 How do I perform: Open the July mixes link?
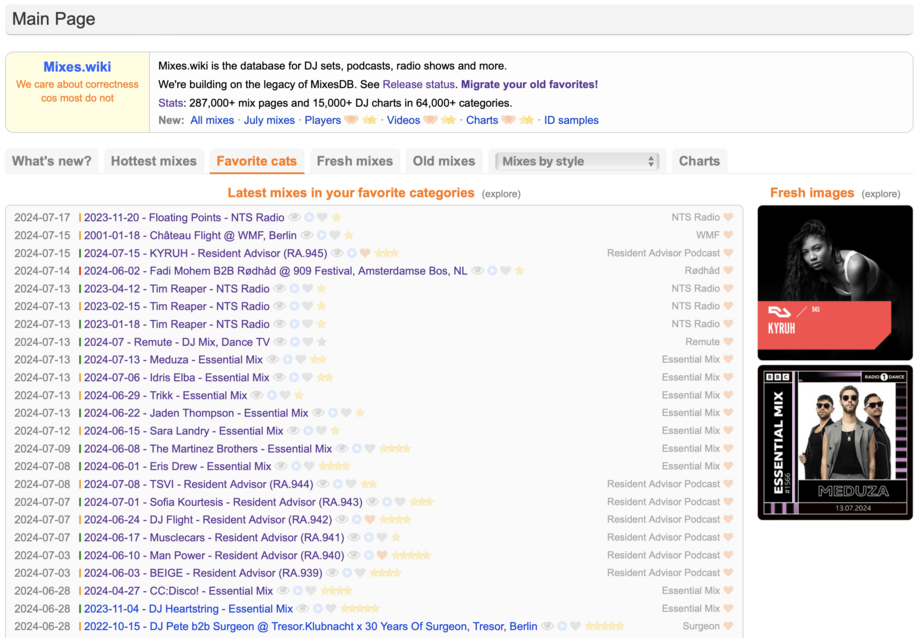(x=269, y=120)
